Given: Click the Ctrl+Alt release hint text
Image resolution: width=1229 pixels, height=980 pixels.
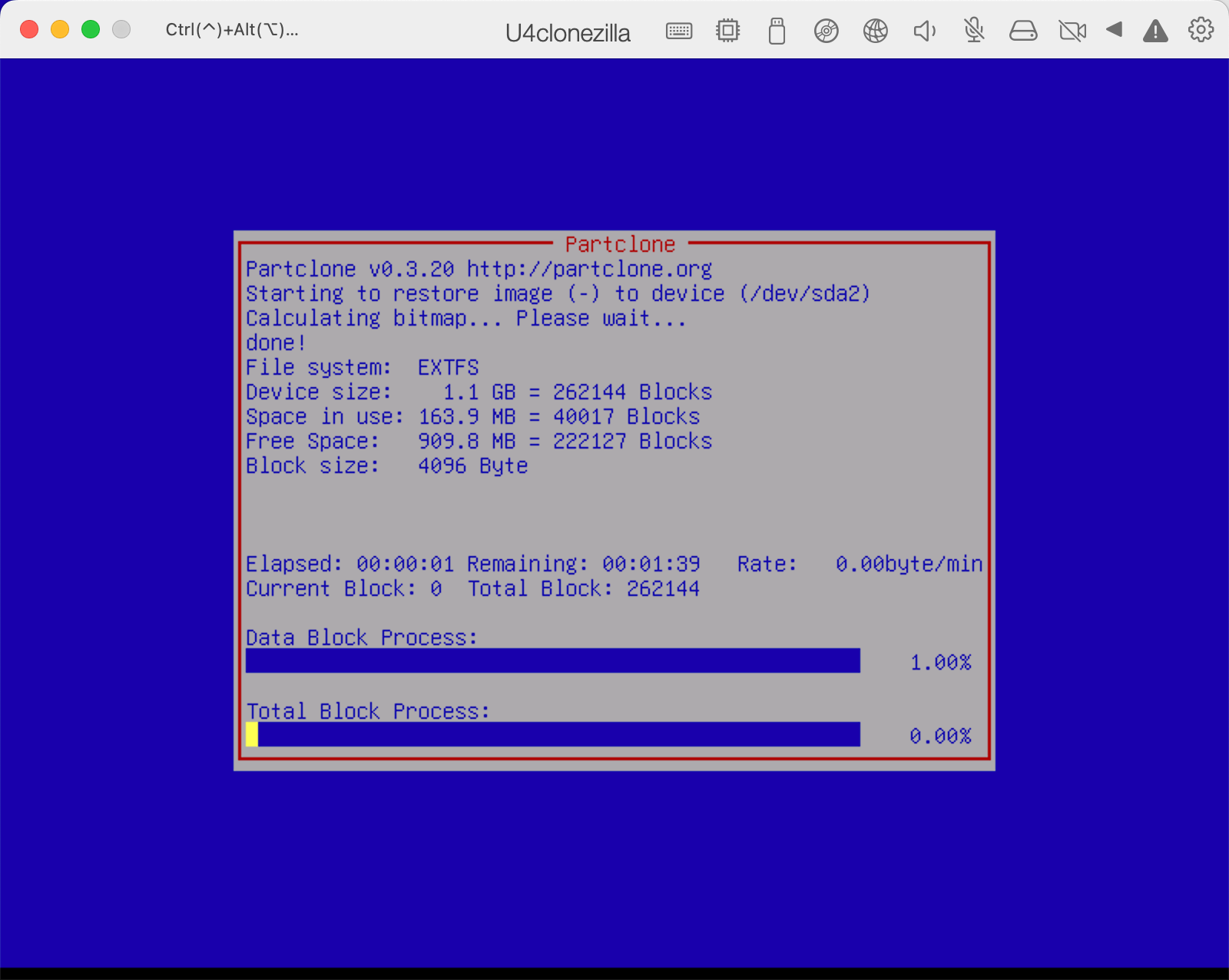Looking at the screenshot, I should coord(232,30).
